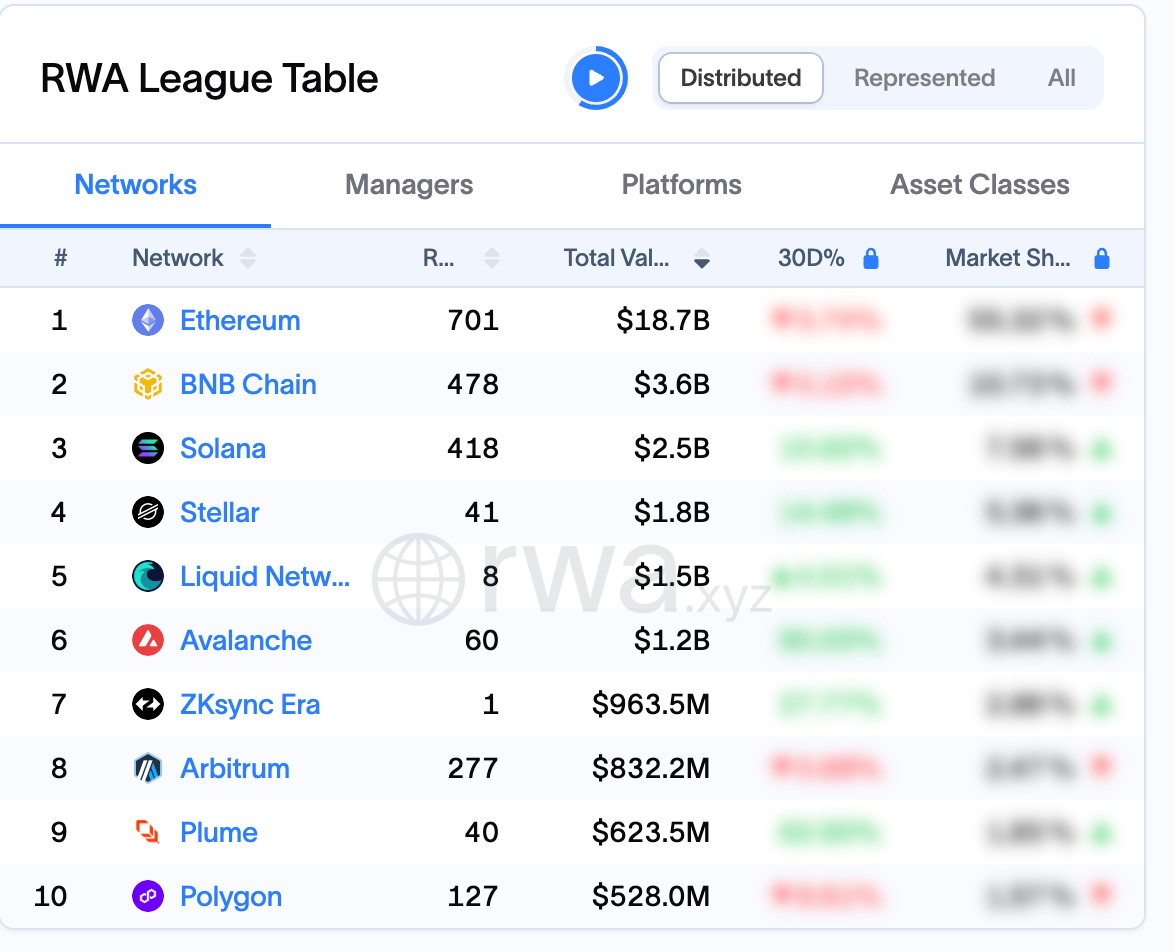The height and width of the screenshot is (952, 1174).
Task: Open the Networks tab
Action: (136, 185)
